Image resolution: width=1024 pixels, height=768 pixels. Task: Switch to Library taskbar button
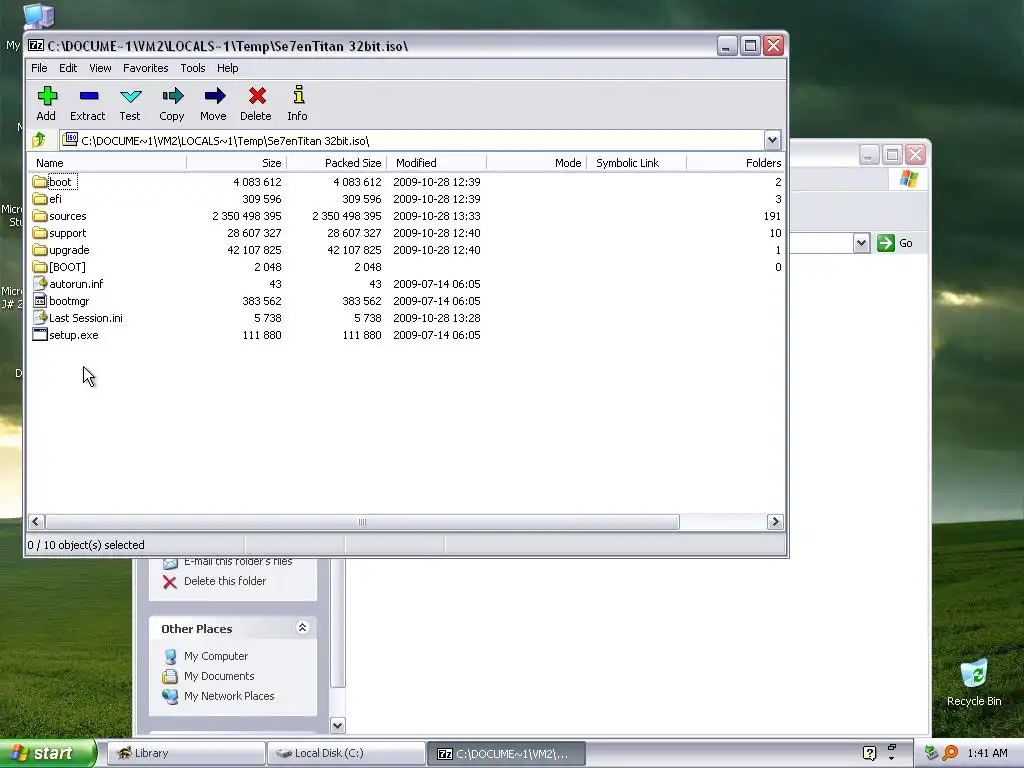[x=185, y=753]
